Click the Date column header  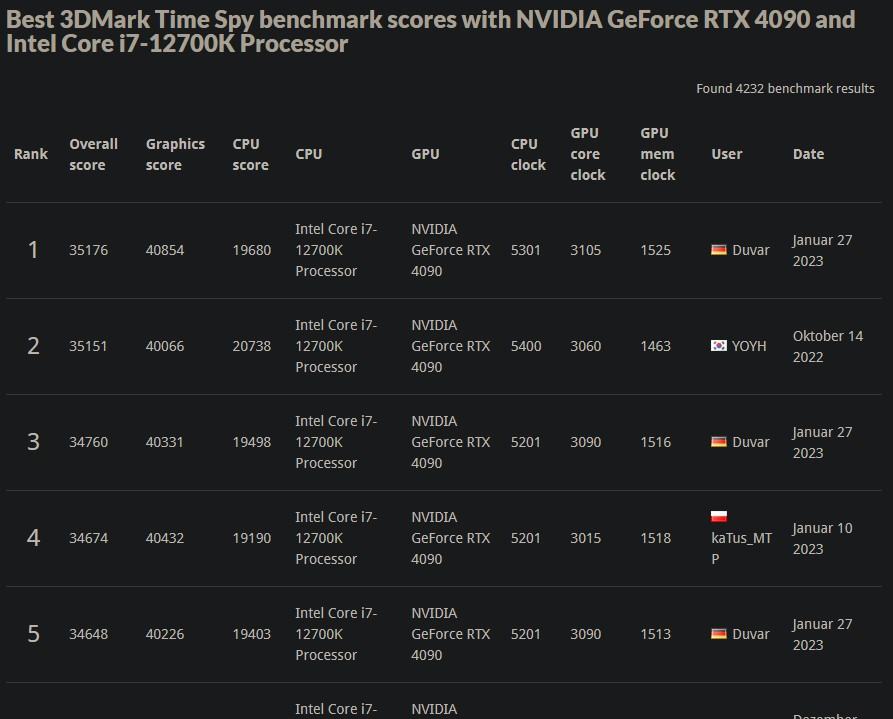pyautogui.click(x=808, y=154)
